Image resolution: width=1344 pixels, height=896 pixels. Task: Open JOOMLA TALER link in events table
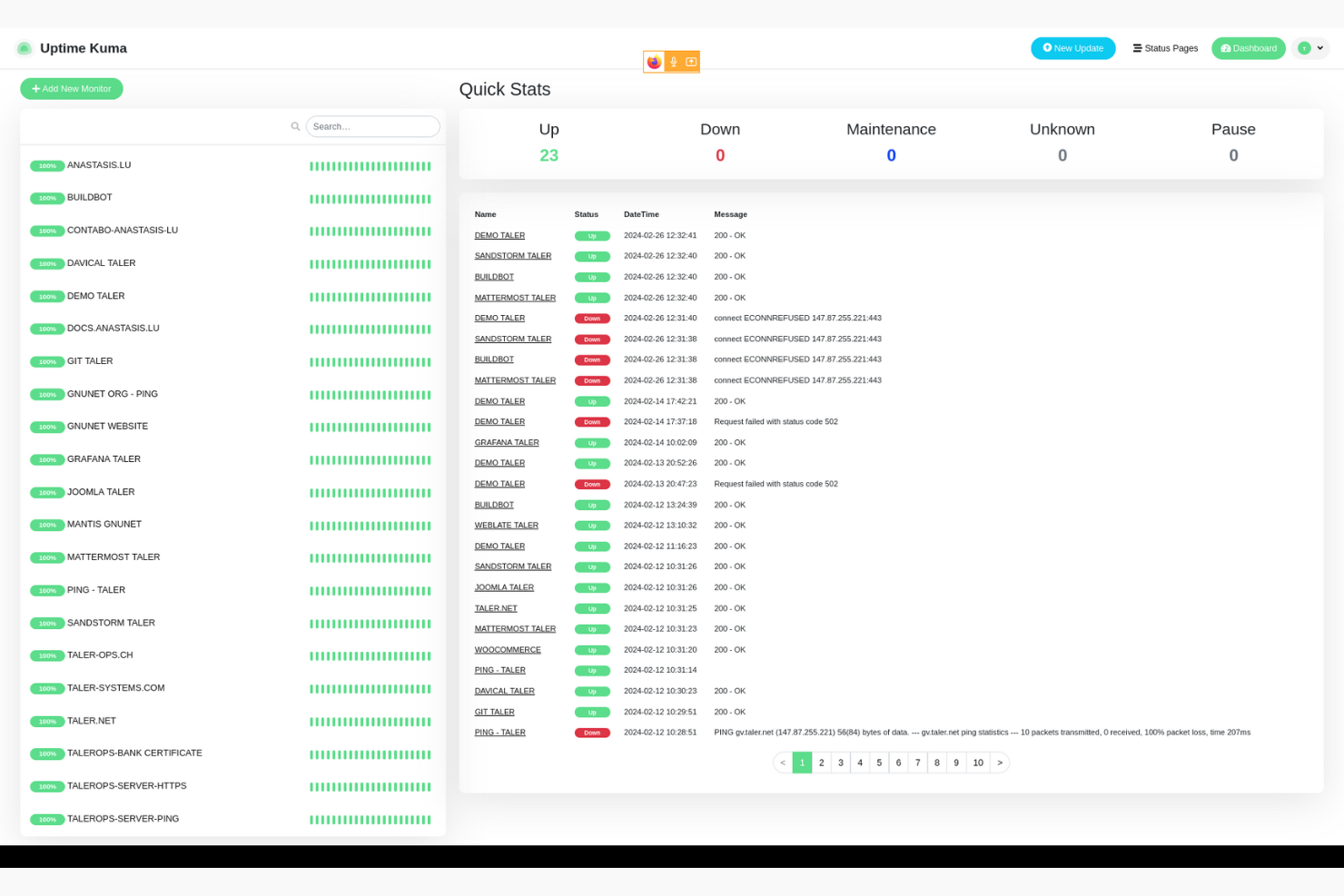pyautogui.click(x=504, y=587)
